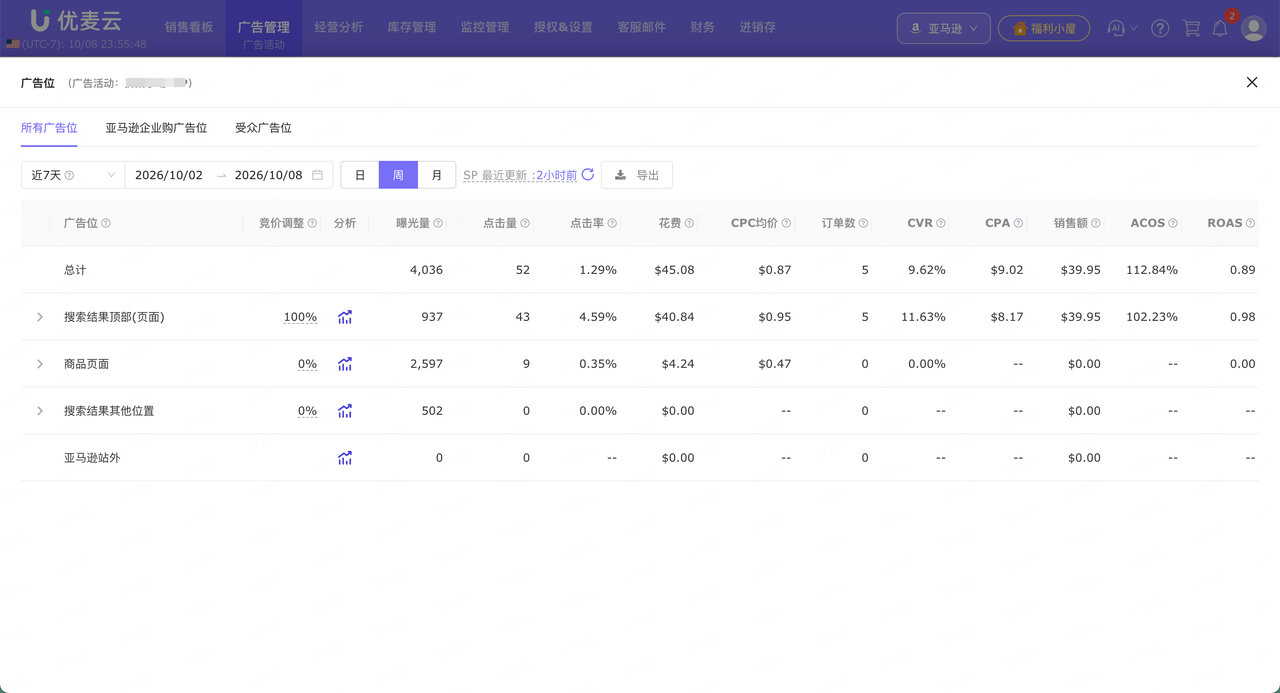The image size is (1280, 693).
Task: Open the 广告管理 menu
Action: point(264,27)
